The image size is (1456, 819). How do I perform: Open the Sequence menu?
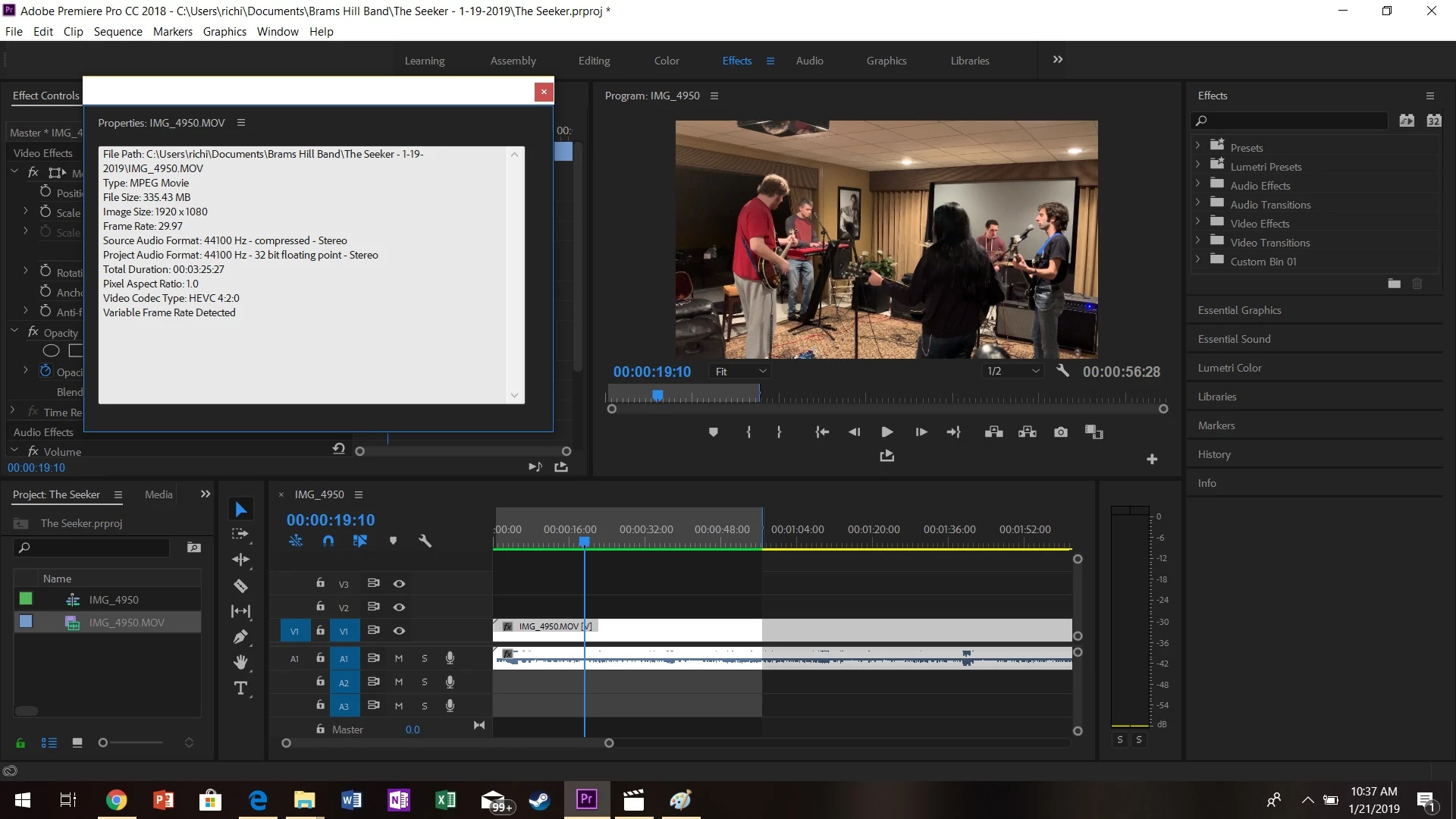[x=118, y=32]
